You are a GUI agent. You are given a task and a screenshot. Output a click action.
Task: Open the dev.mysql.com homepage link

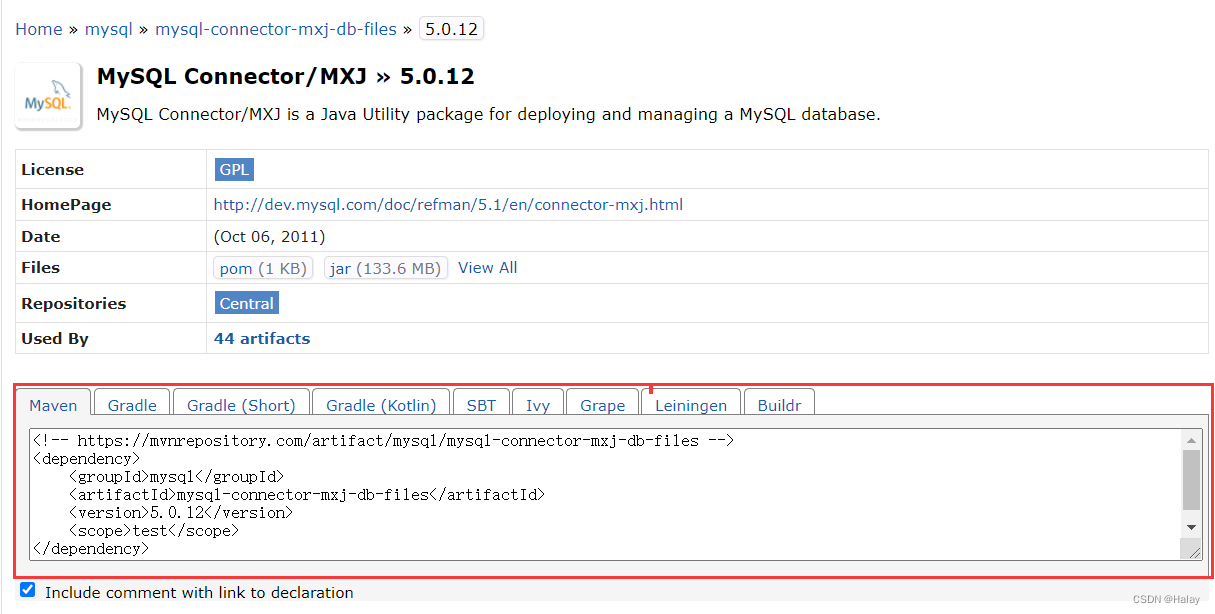tap(448, 204)
